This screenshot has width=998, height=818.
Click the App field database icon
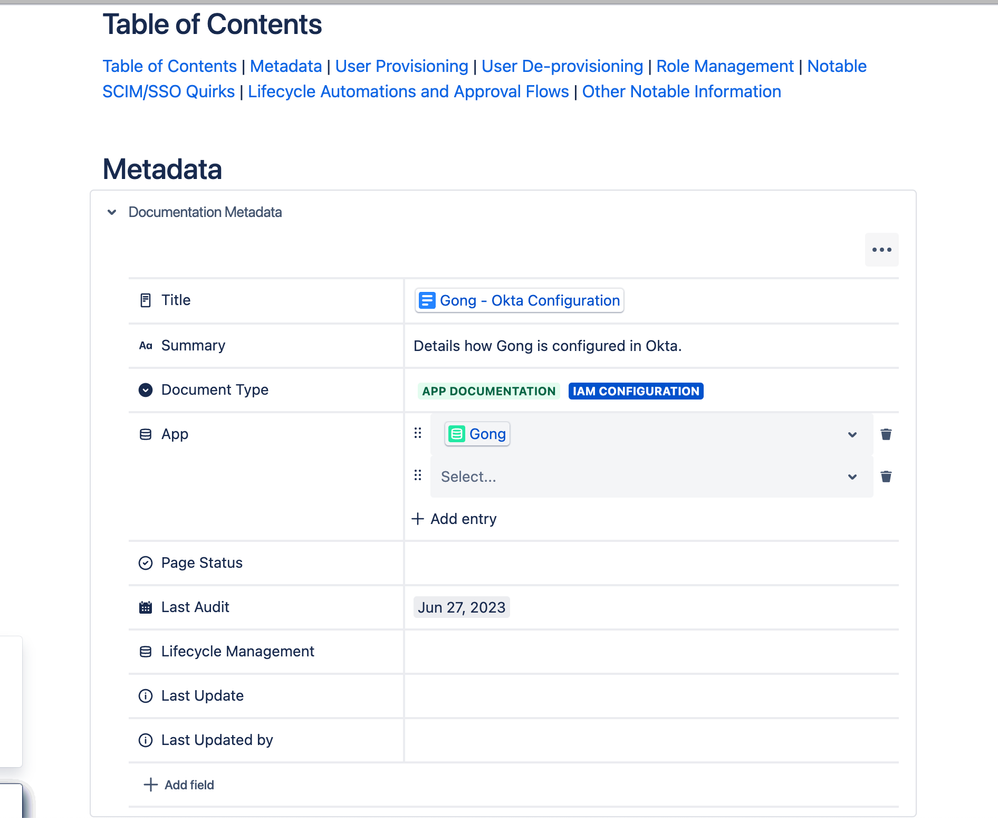pyautogui.click(x=146, y=434)
